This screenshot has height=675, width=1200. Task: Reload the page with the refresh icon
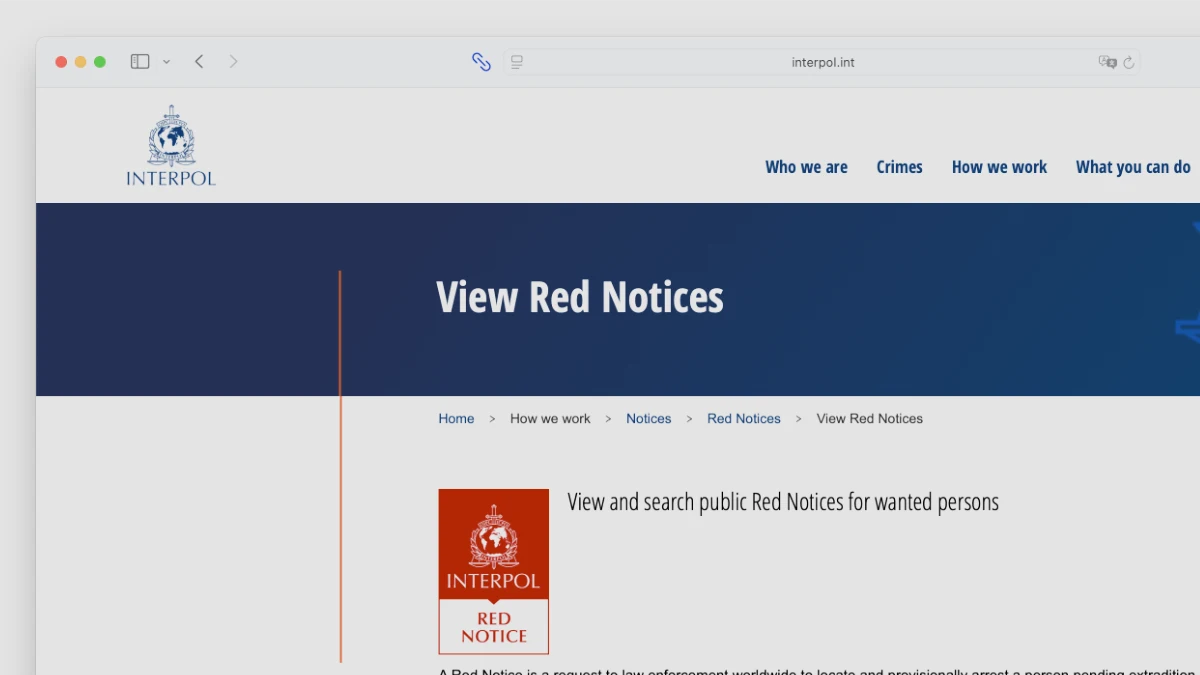click(x=1129, y=63)
